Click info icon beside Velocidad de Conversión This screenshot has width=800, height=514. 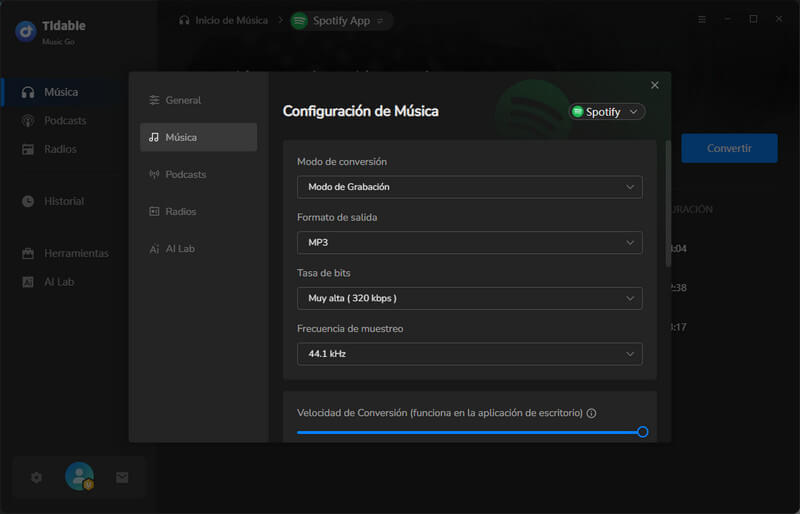[x=591, y=413]
